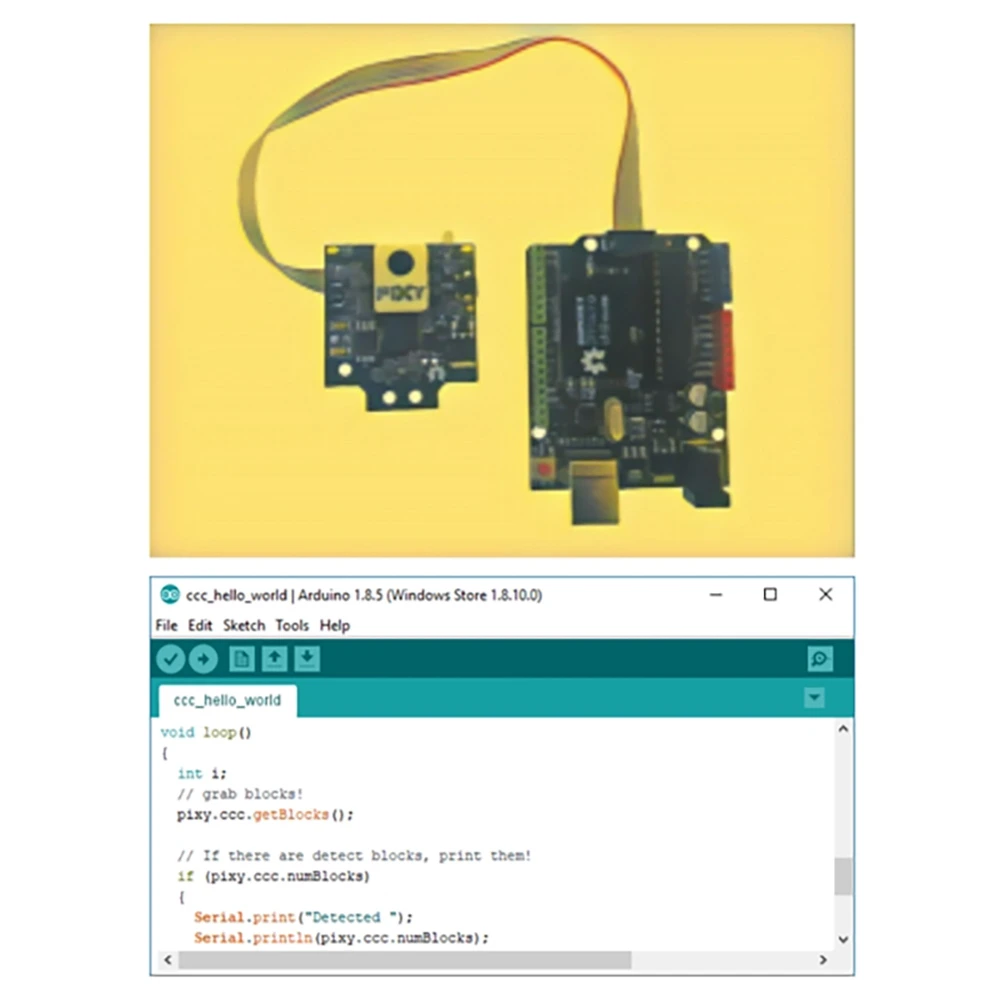
Task: Click the horizontal scrollbar thumb
Action: click(405, 960)
